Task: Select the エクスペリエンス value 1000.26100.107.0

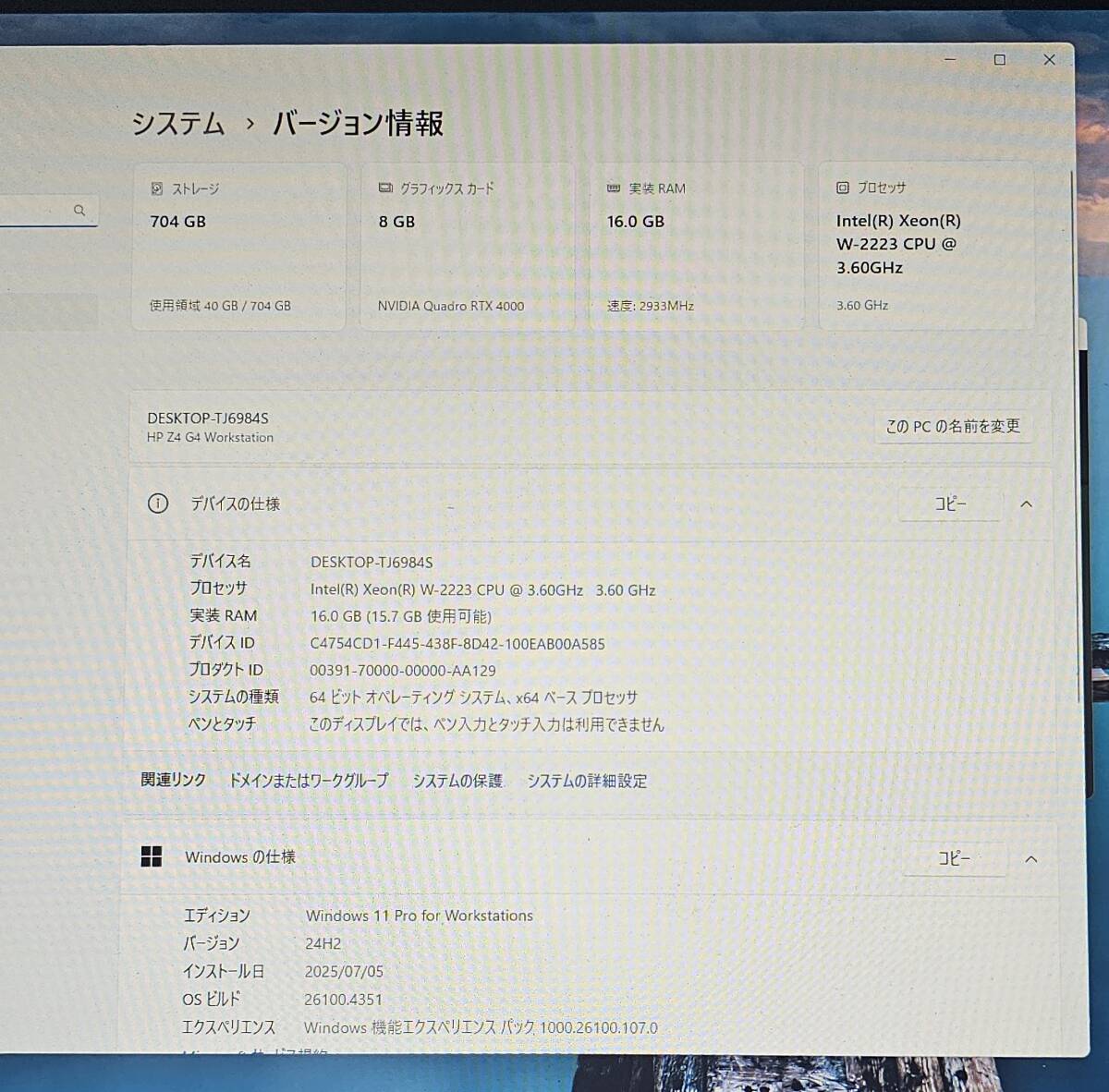Action: 481,1027
